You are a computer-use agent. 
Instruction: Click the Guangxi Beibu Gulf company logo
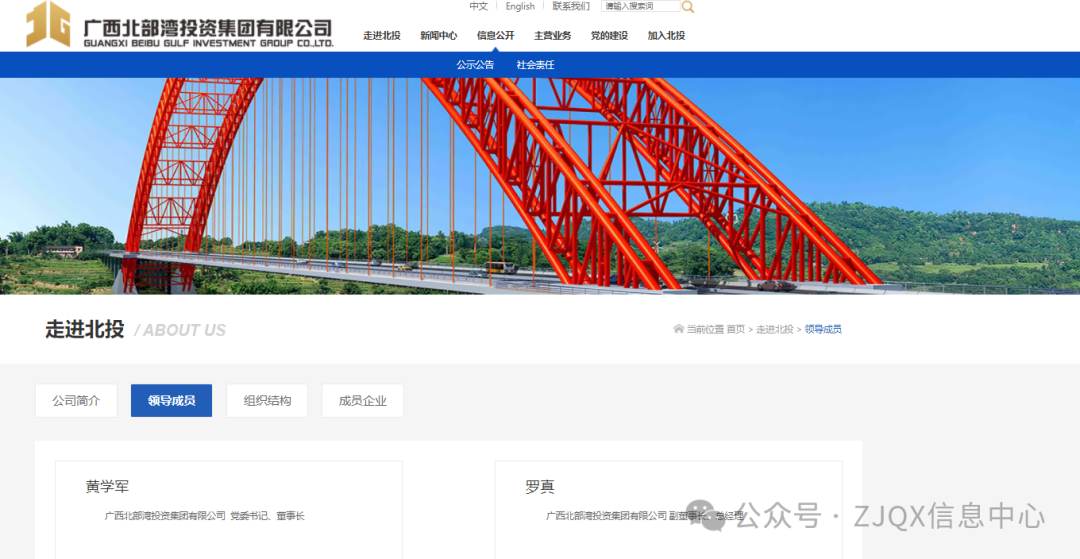pyautogui.click(x=180, y=26)
